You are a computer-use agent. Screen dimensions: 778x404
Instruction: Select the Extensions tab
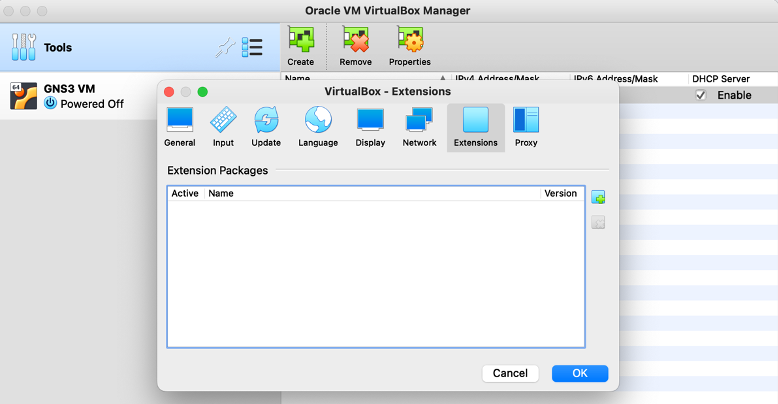(x=476, y=127)
